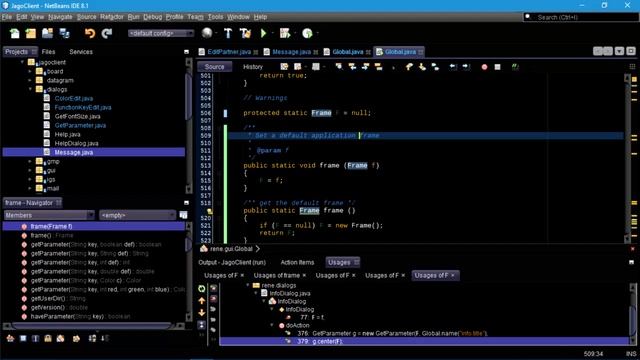Viewport: 640px width, 360px height.
Task: Click the Build Project hammer icon
Action: (228, 33)
